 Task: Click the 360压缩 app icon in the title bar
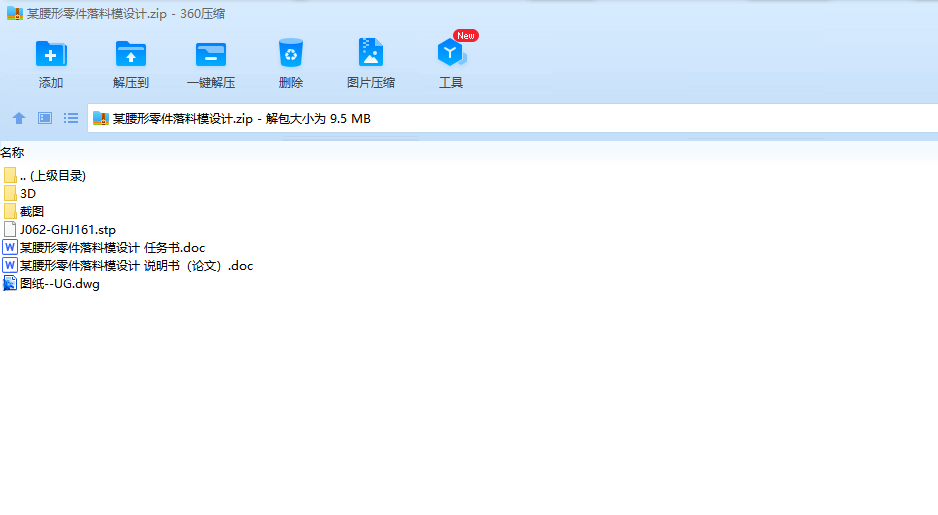pos(14,13)
